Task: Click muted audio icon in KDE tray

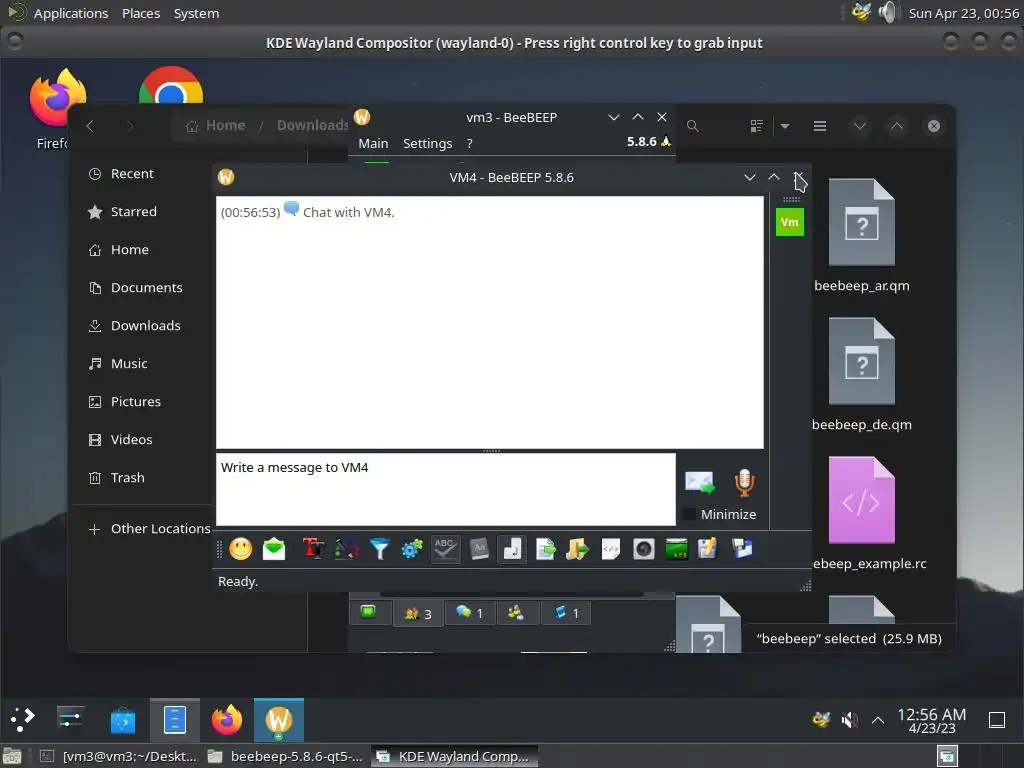Action: pyautogui.click(x=849, y=720)
